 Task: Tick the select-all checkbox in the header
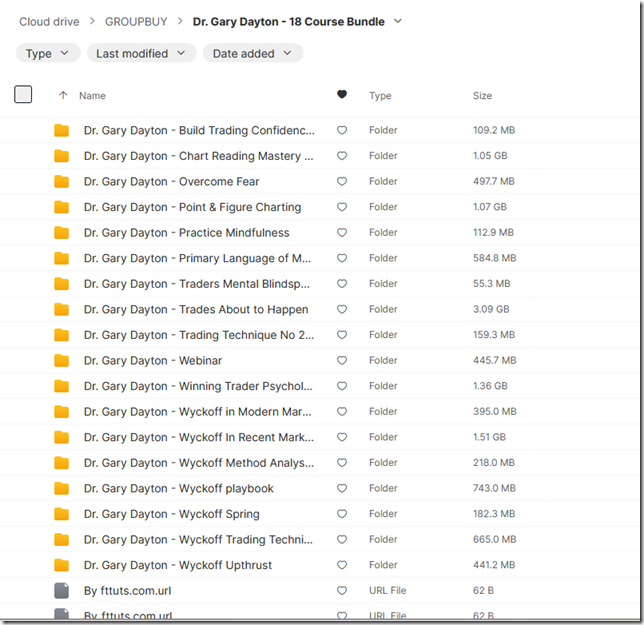(x=23, y=94)
